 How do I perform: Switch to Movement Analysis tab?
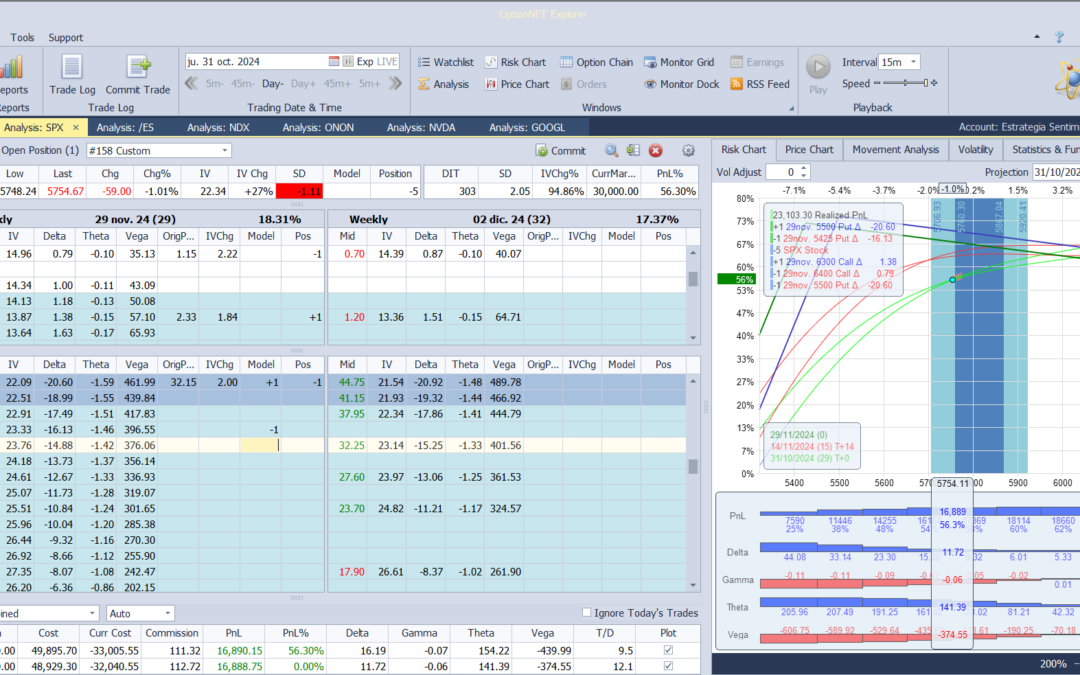(x=895, y=150)
